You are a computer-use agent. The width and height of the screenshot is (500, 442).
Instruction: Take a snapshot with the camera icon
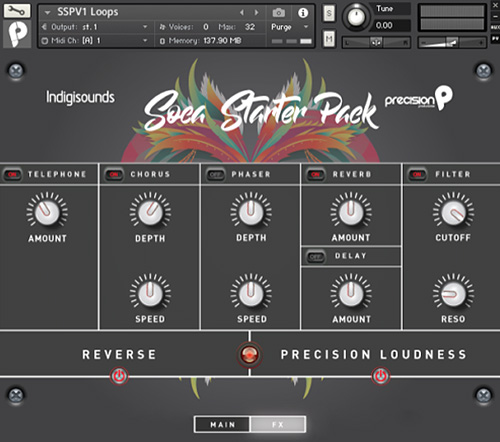point(279,13)
